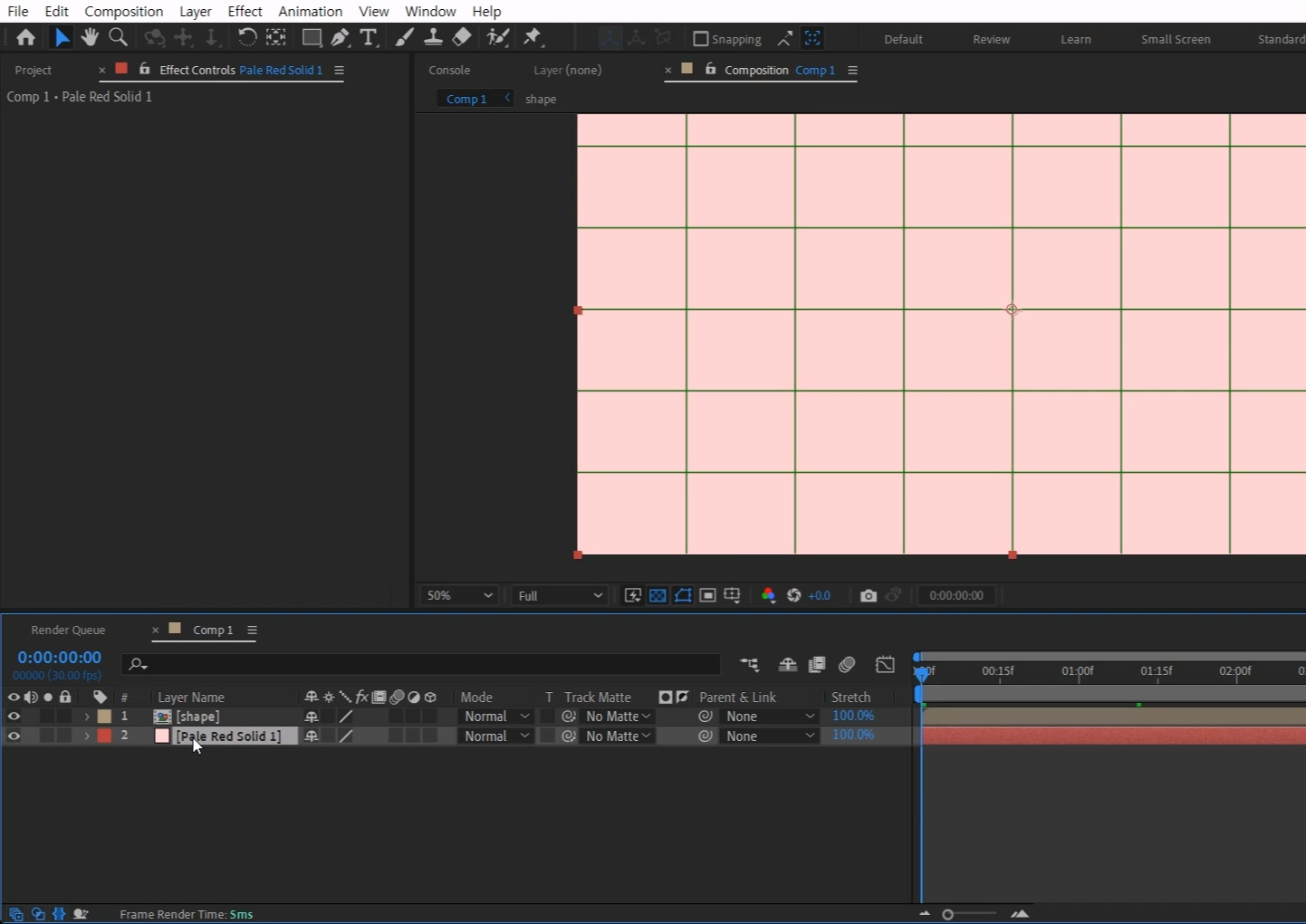
Task: Select the Puppet Pin tool
Action: [533, 37]
